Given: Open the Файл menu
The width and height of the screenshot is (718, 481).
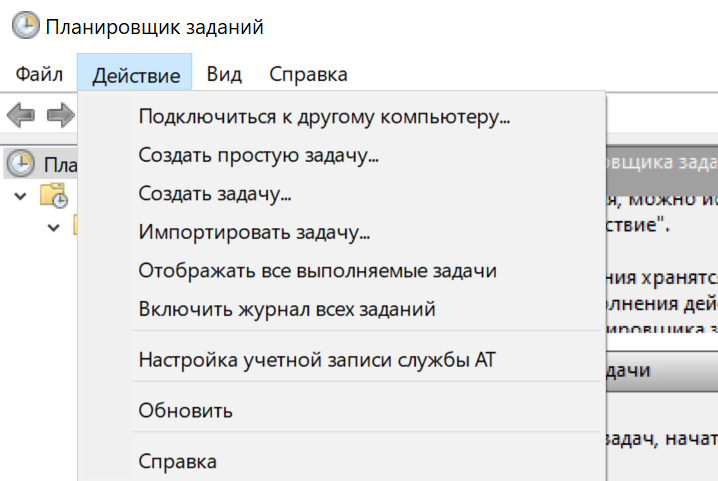Looking at the screenshot, I should pyautogui.click(x=39, y=74).
